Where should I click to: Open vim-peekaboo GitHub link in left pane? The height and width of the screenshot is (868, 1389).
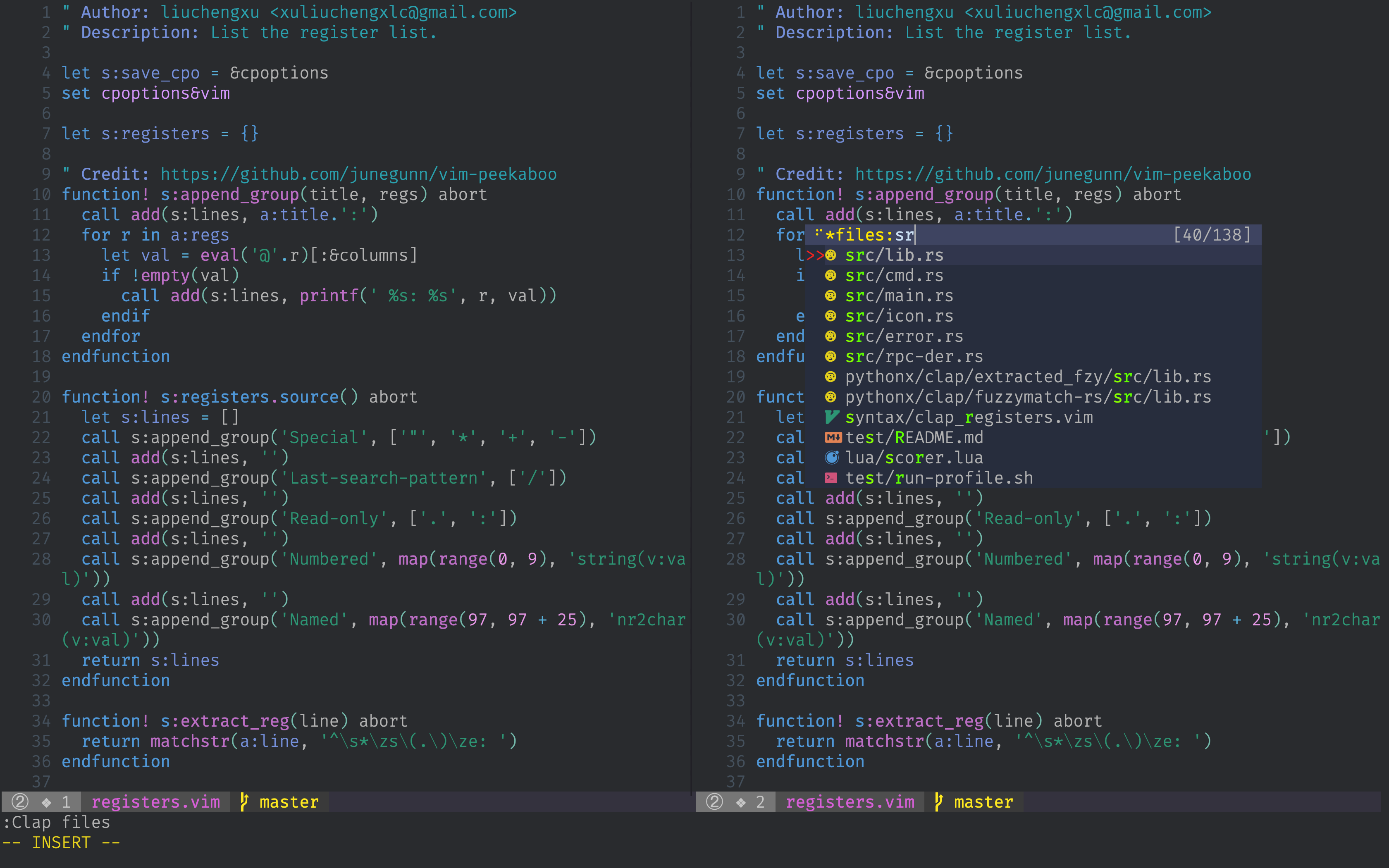click(x=359, y=174)
